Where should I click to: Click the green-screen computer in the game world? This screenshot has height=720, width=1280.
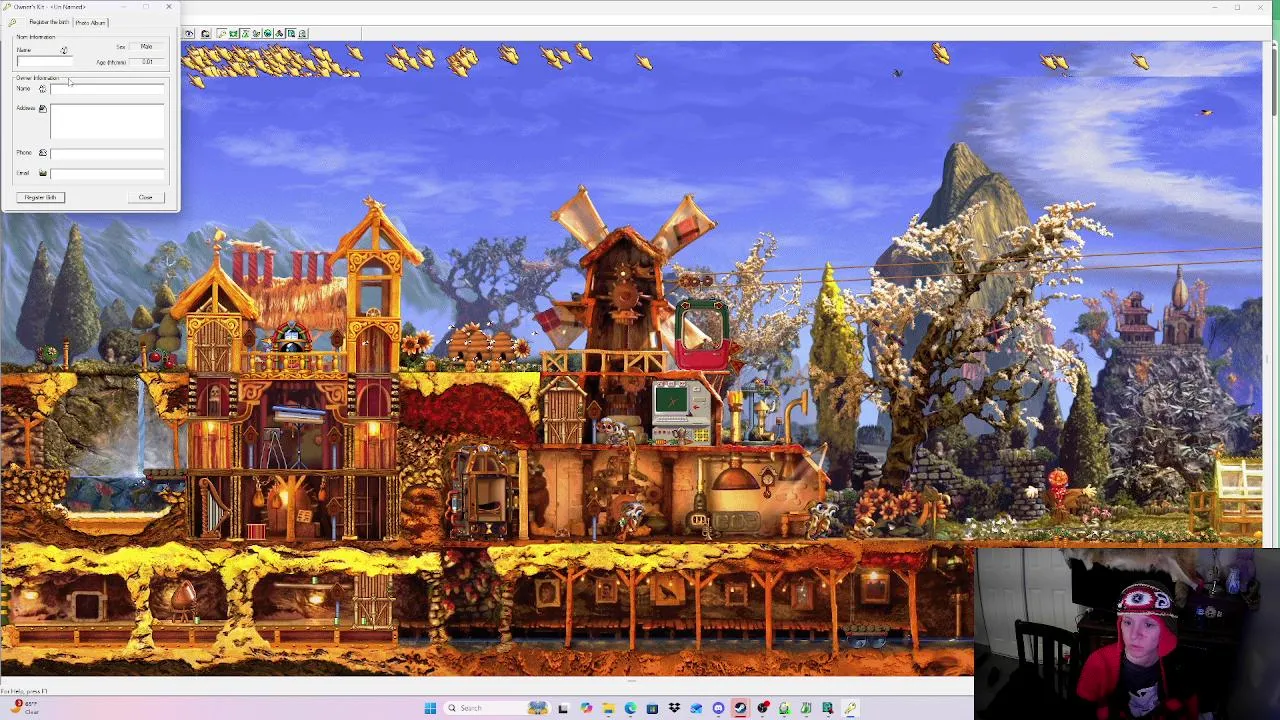pos(682,412)
